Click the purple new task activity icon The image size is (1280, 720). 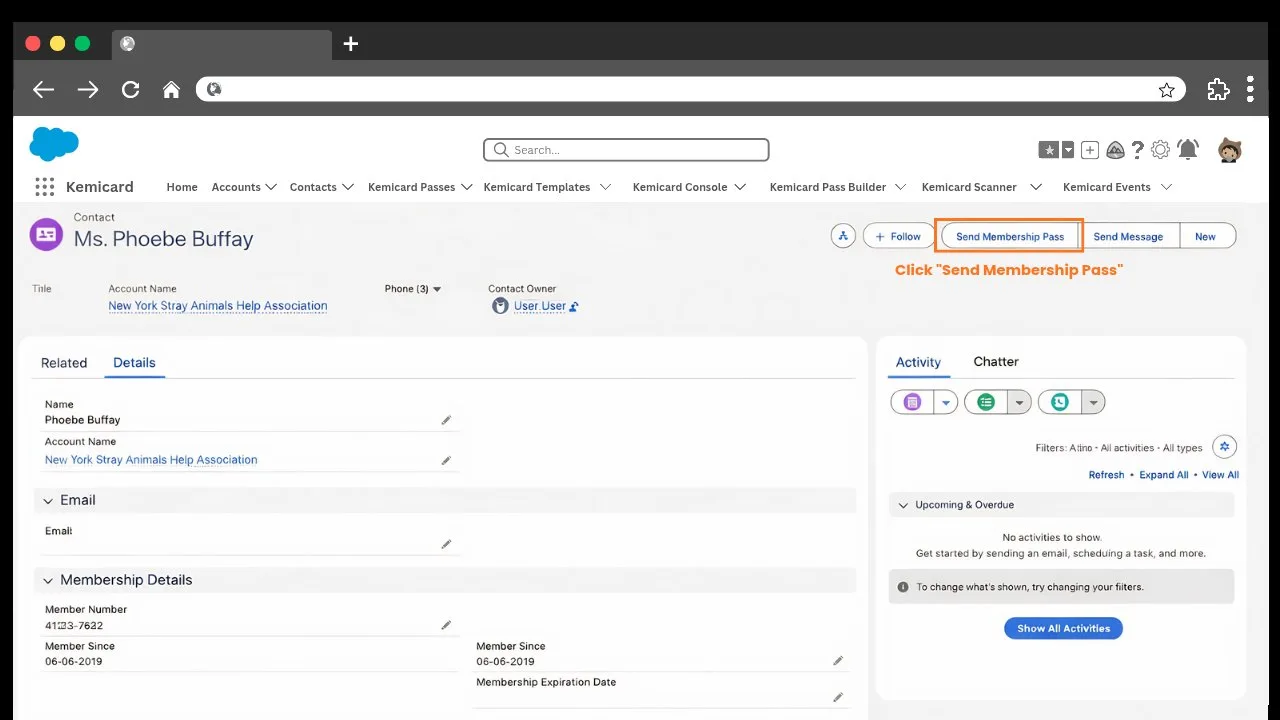[912, 402]
